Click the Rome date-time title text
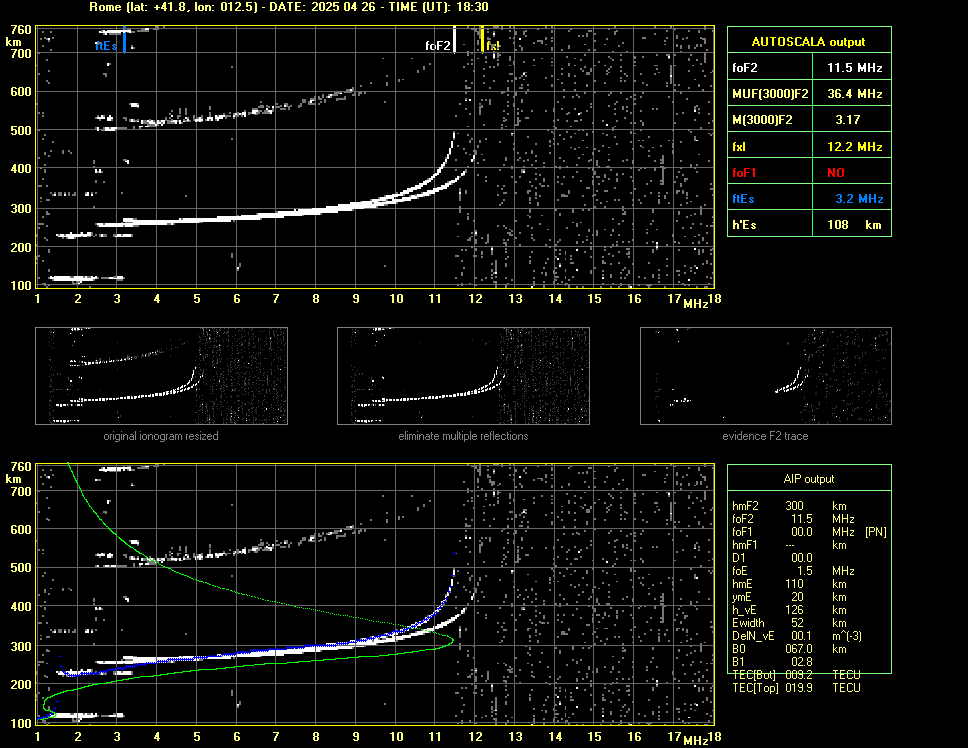Screen dimensions: 968x748 pos(289,7)
